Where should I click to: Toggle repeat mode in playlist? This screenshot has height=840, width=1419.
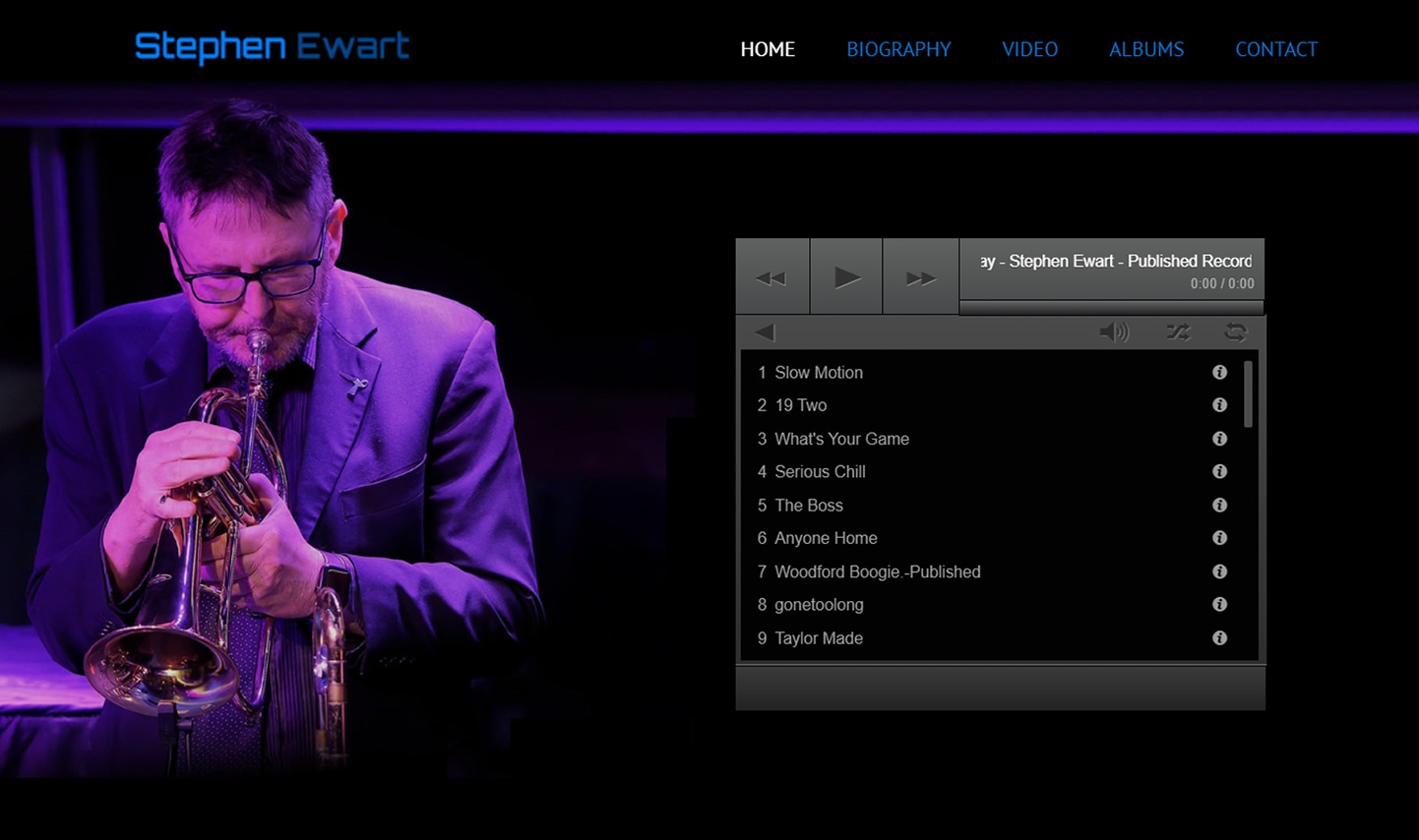point(1235,332)
